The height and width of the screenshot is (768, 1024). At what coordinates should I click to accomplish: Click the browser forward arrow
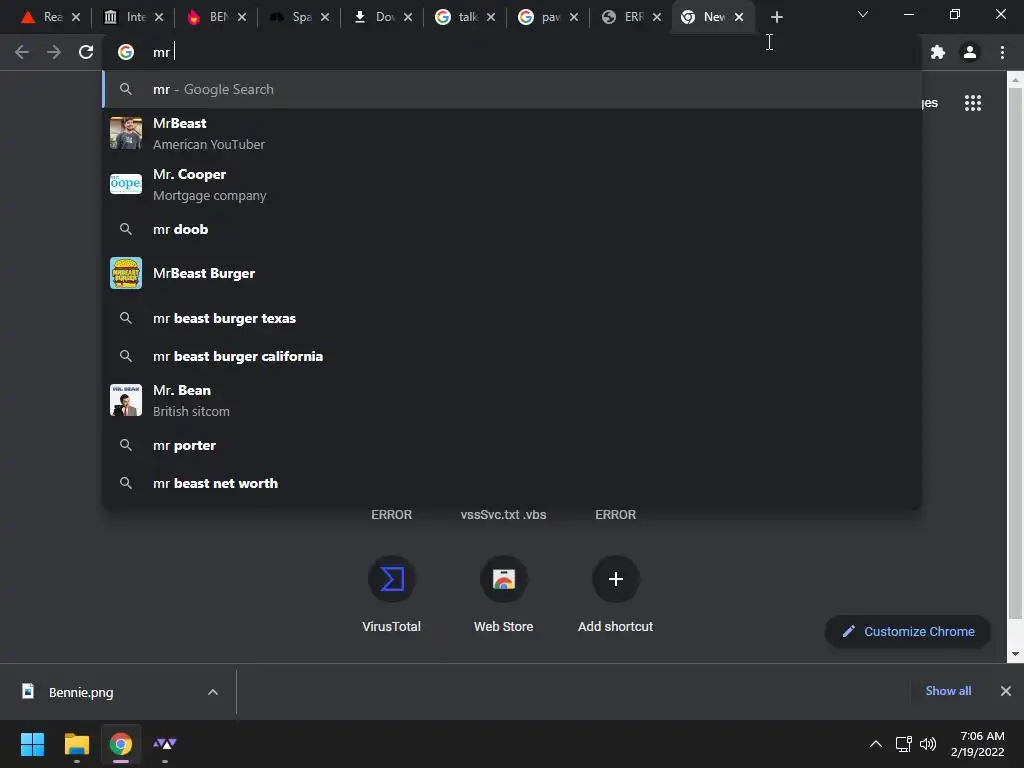point(54,52)
